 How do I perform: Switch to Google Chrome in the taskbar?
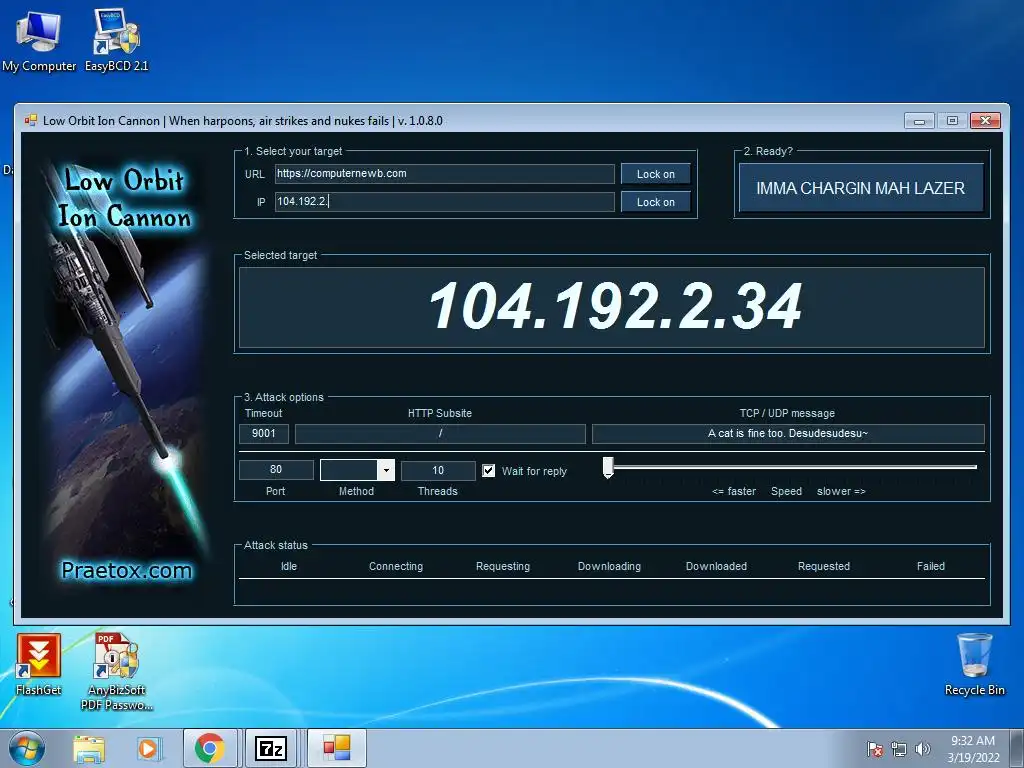pyautogui.click(x=210, y=748)
